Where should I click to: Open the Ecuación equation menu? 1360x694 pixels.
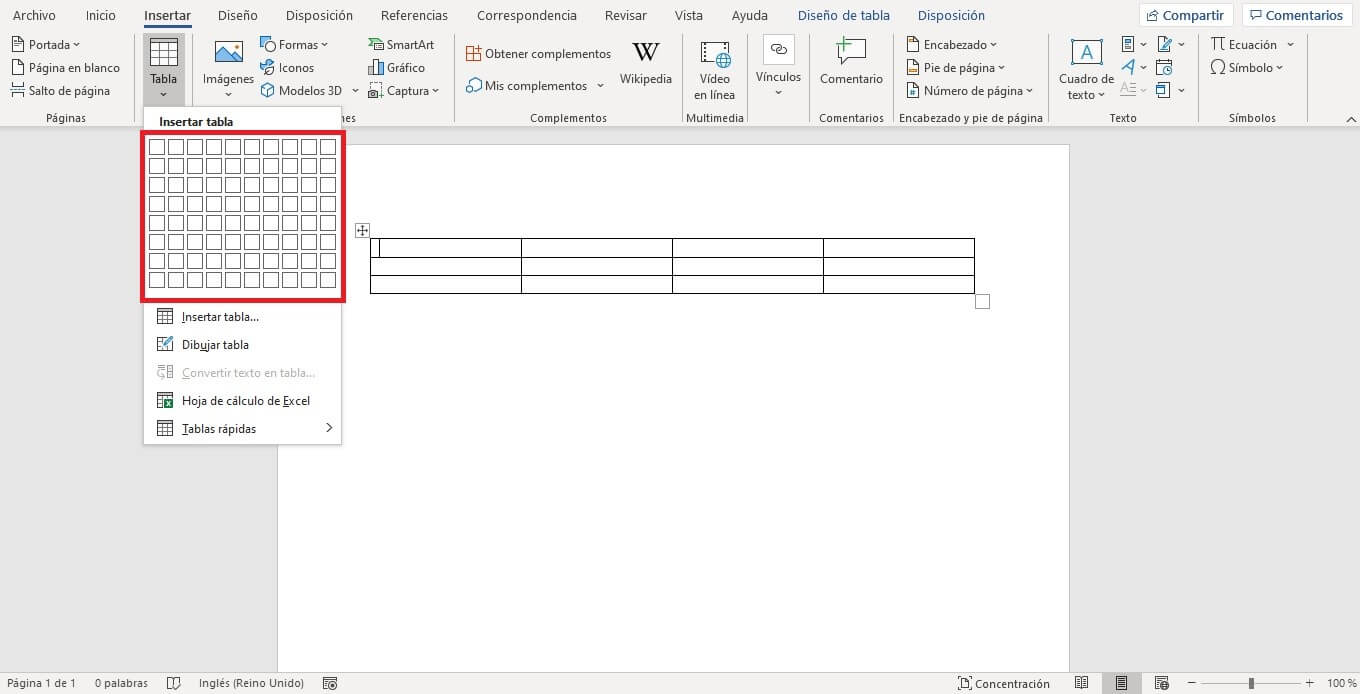(1252, 44)
